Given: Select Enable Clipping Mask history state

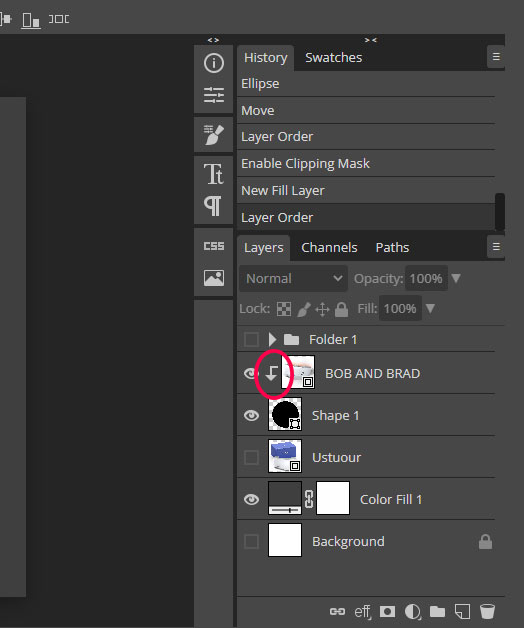Looking at the screenshot, I should coord(366,163).
